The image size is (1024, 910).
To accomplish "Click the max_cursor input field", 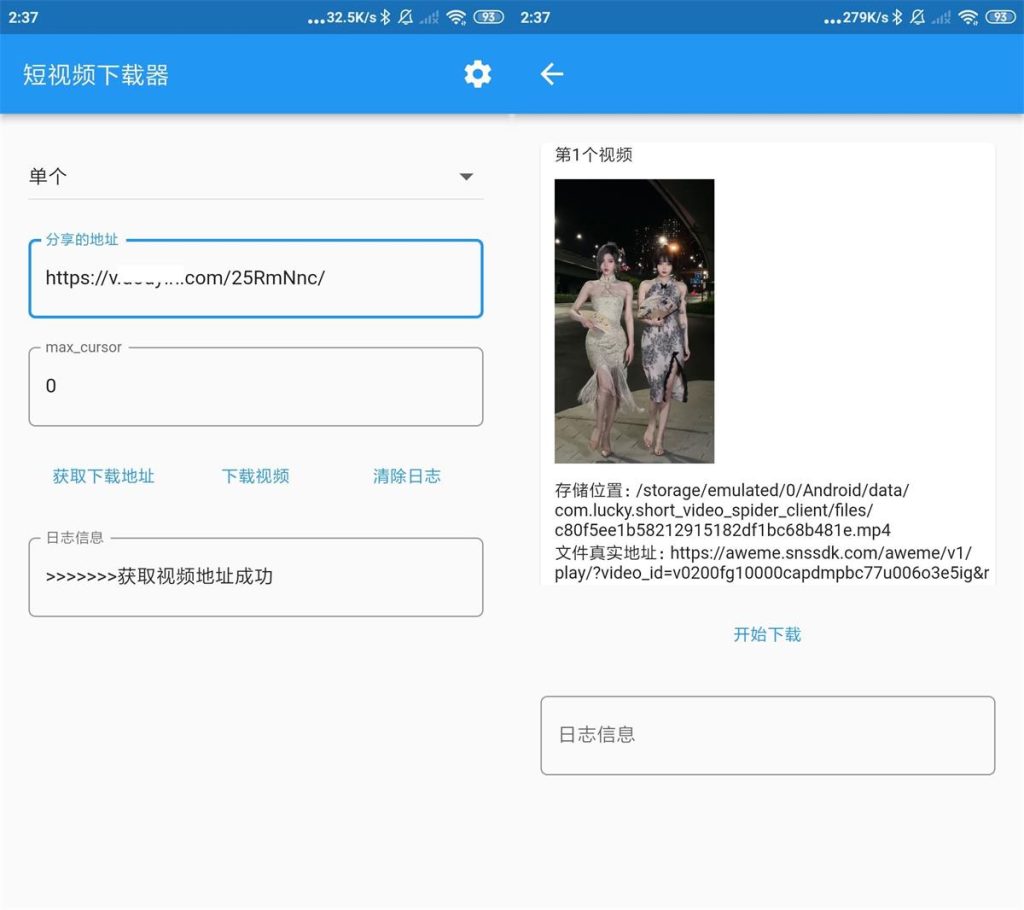I will (x=255, y=386).
